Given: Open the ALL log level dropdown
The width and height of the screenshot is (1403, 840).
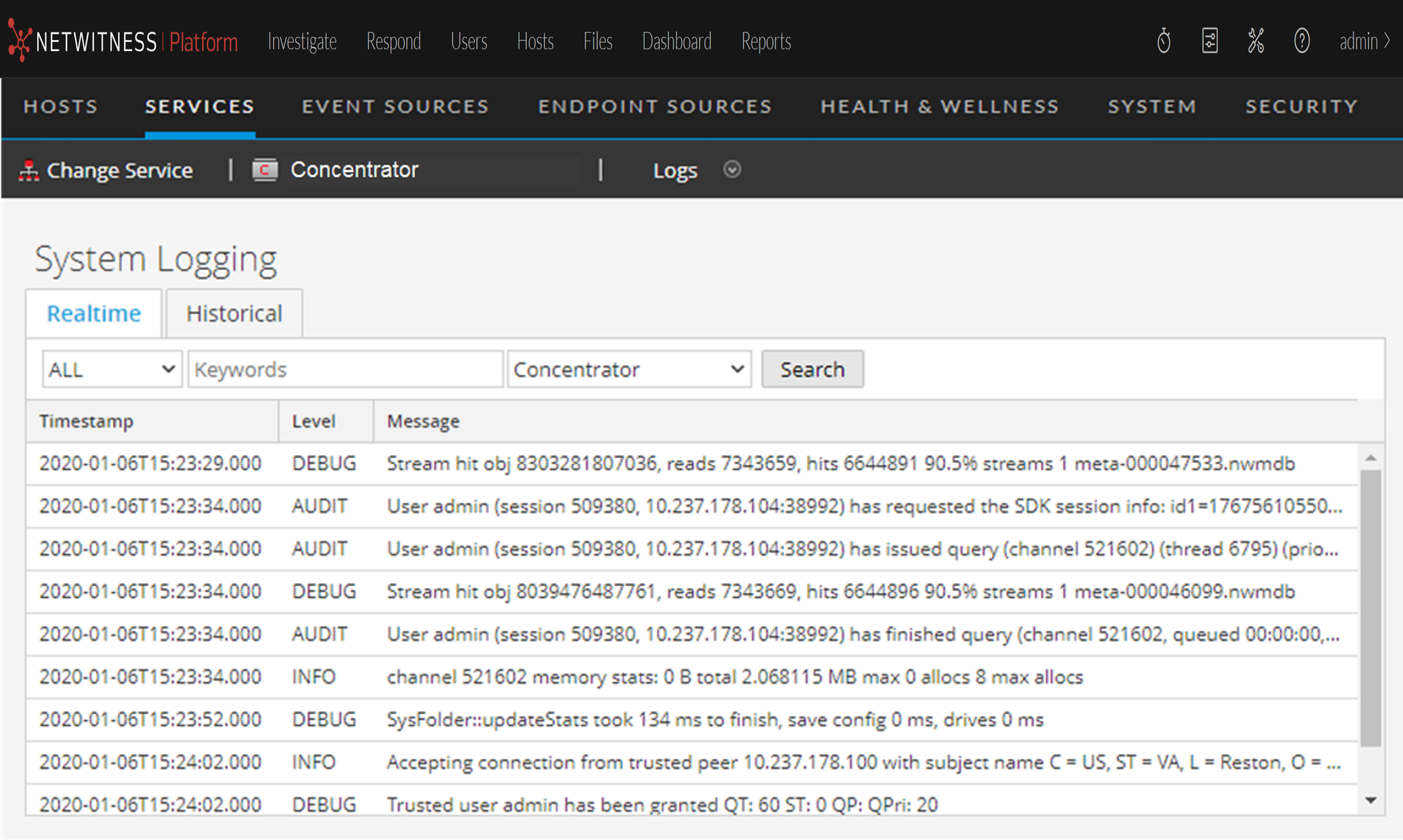Looking at the screenshot, I should click(112, 369).
